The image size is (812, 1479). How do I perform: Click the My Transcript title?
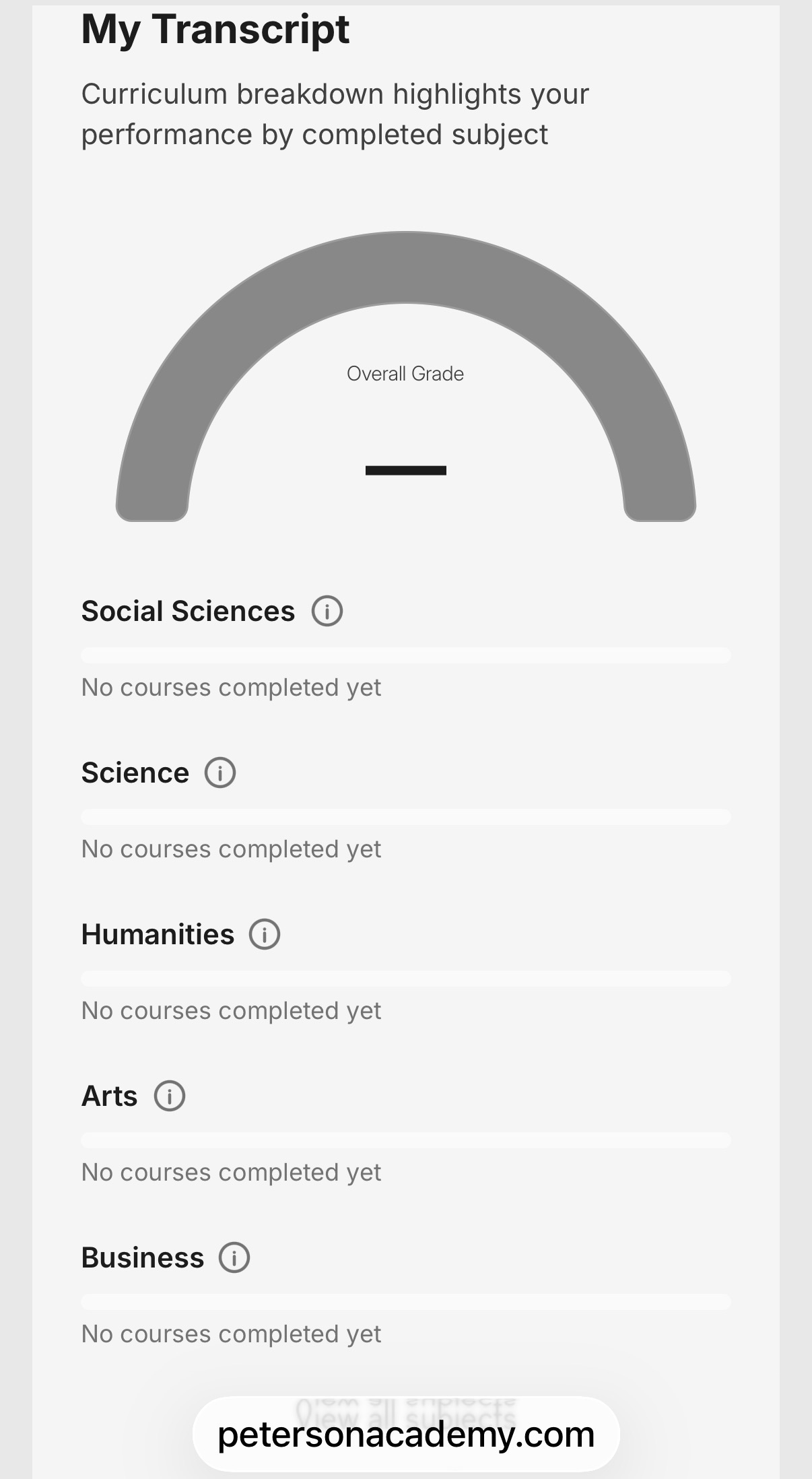[x=215, y=30]
